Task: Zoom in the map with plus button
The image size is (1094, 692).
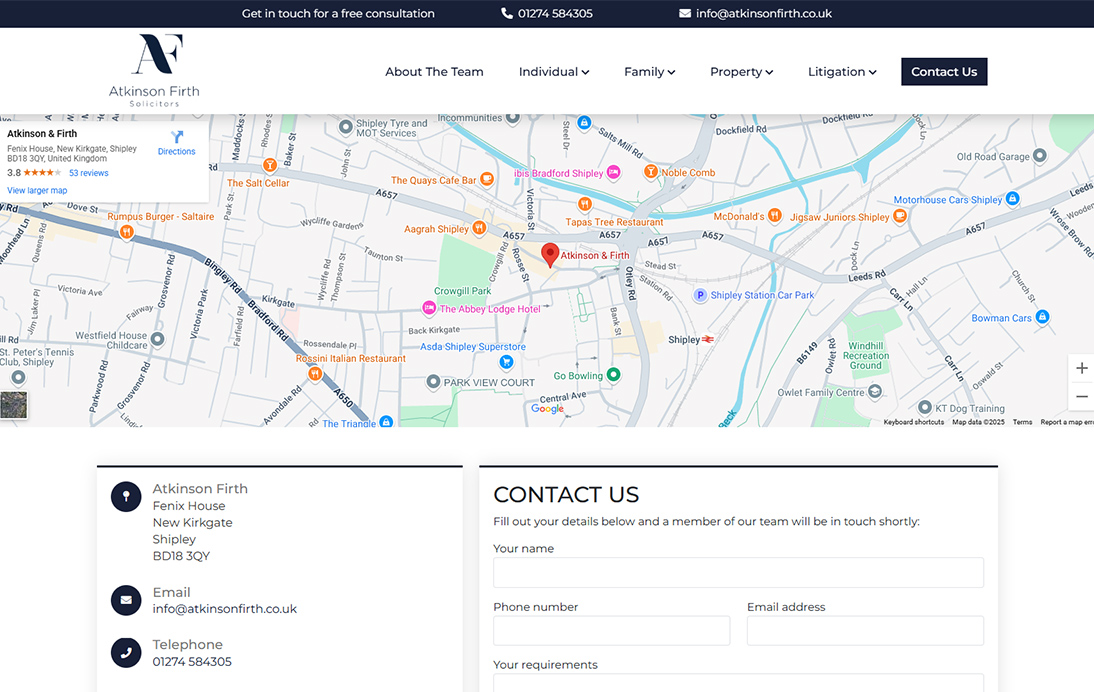Action: pos(1081,368)
